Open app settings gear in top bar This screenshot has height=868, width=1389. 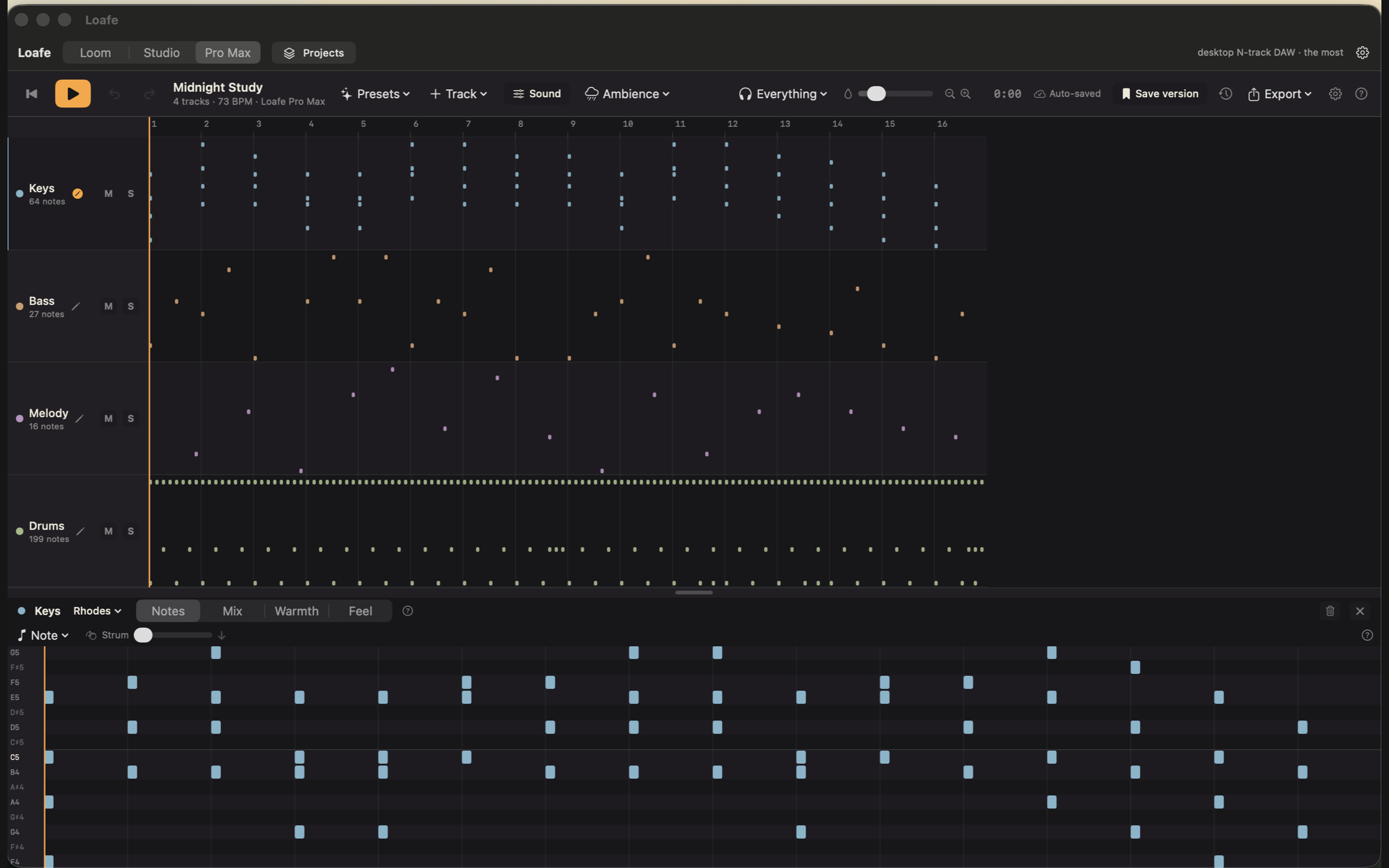[x=1362, y=52]
